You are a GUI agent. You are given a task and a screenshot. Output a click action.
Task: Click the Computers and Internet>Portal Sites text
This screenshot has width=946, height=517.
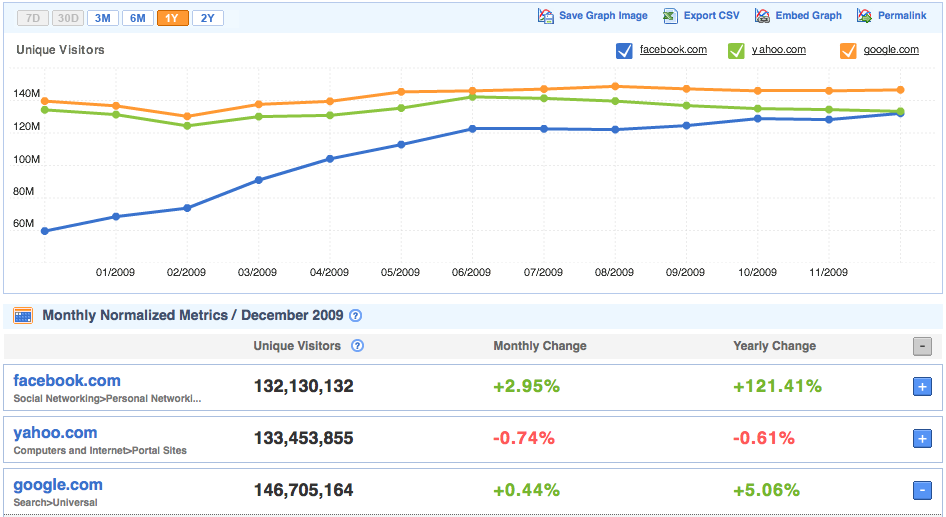(x=100, y=450)
